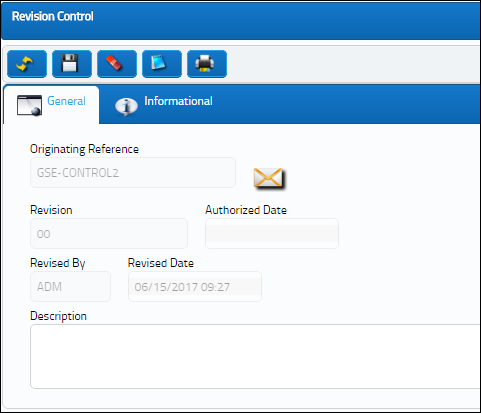The width and height of the screenshot is (481, 413).
Task: Select the General tab label
Action: pyautogui.click(x=66, y=101)
